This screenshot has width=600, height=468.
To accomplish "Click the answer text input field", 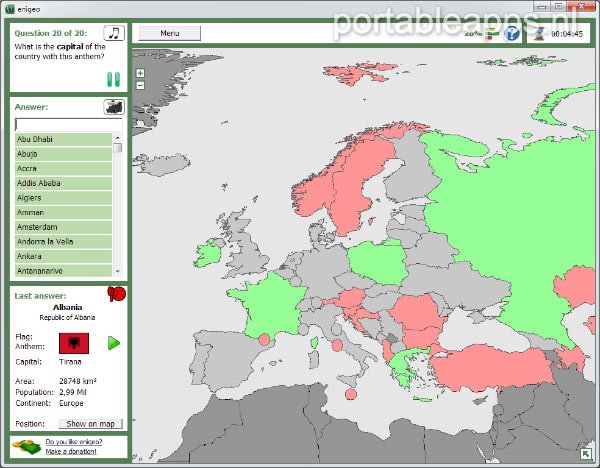I will pyautogui.click(x=69, y=124).
